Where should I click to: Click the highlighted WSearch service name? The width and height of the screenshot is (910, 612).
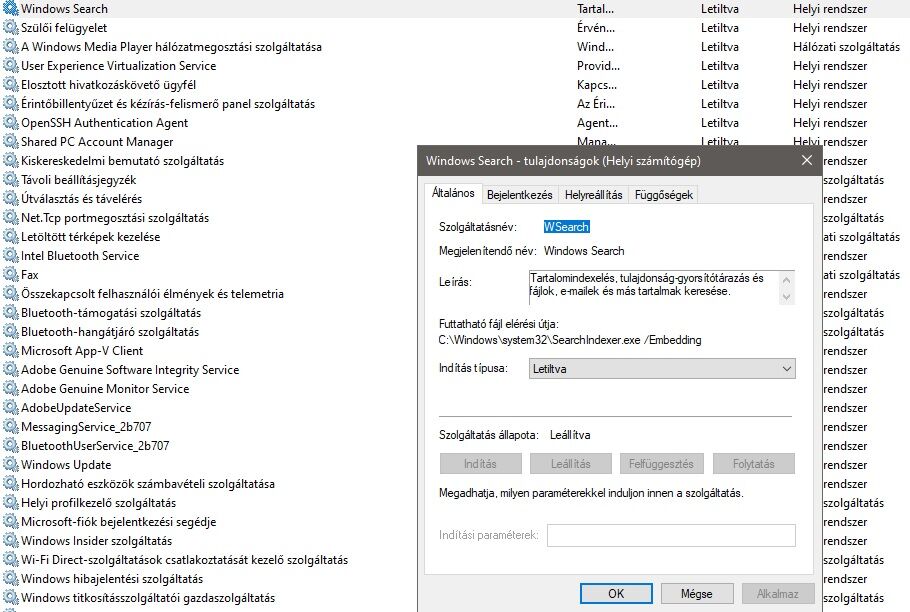coord(566,227)
